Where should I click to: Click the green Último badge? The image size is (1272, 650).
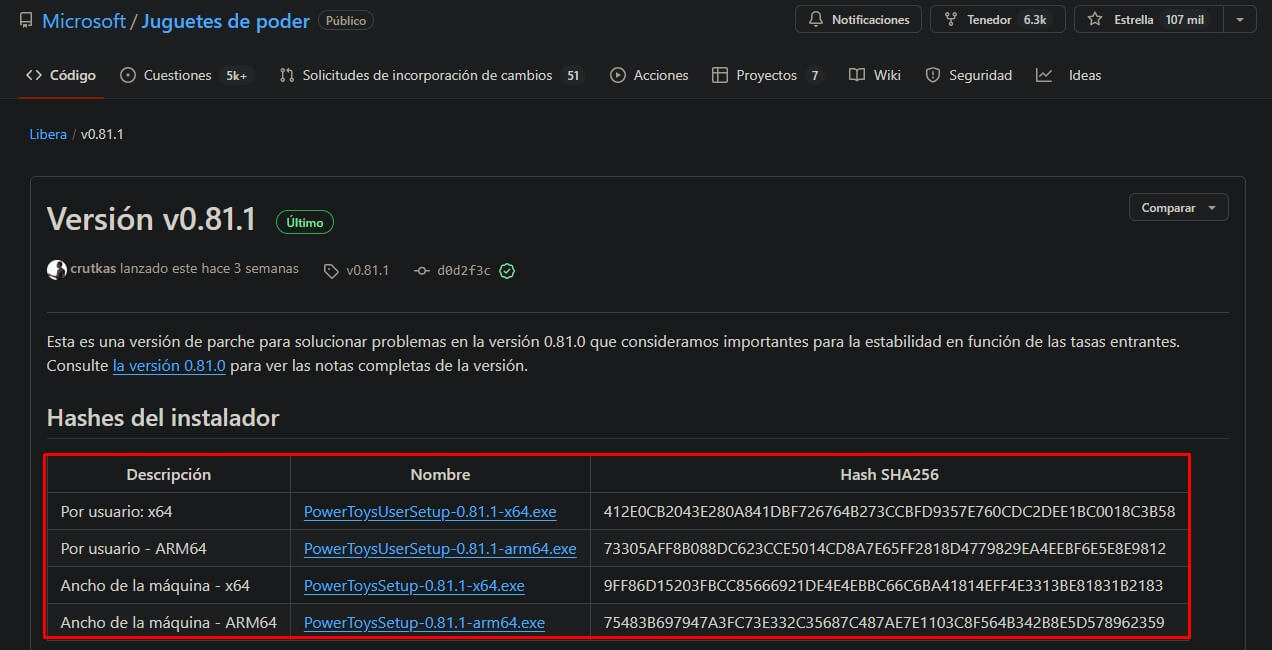click(305, 222)
